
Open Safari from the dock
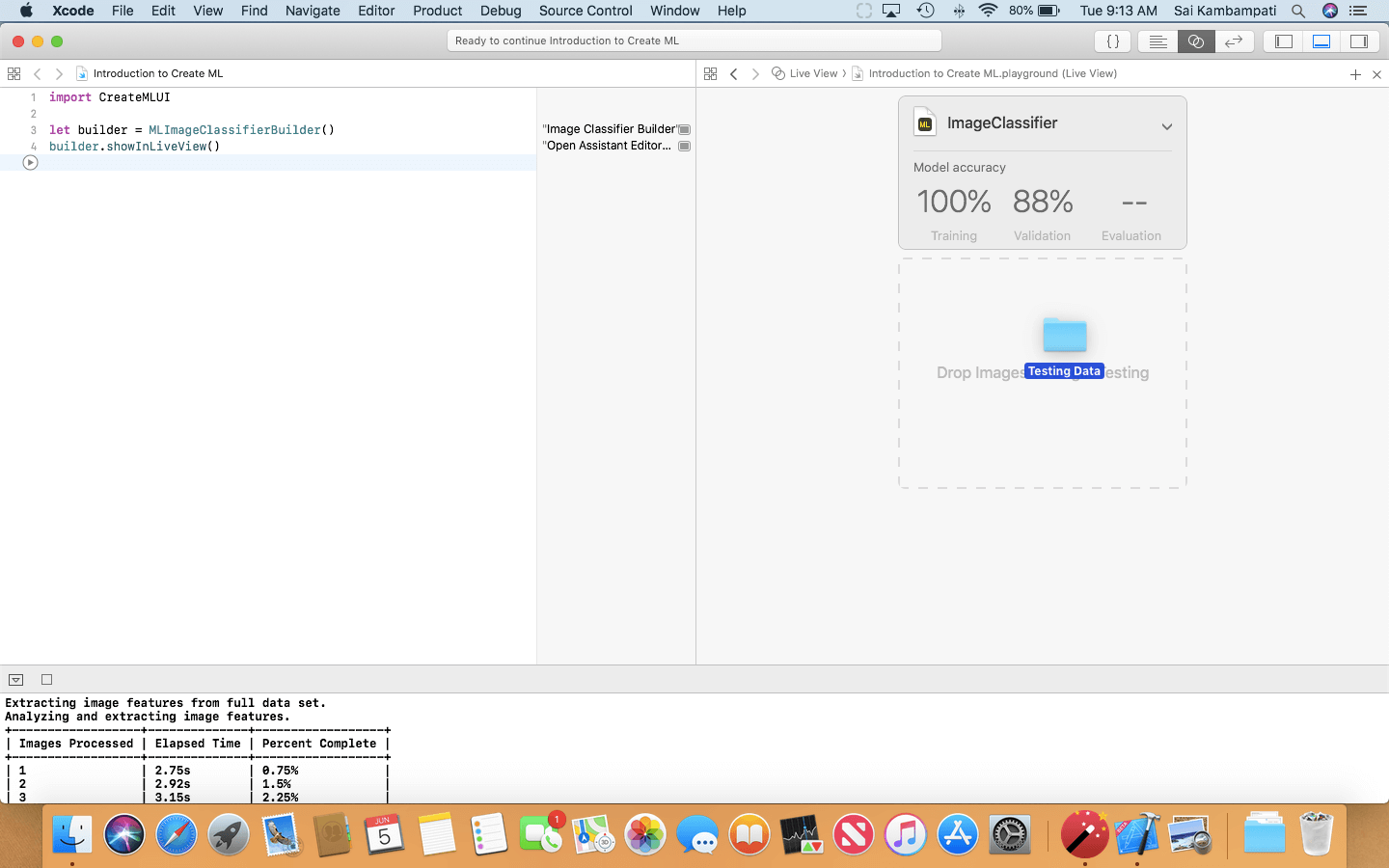[x=177, y=835]
